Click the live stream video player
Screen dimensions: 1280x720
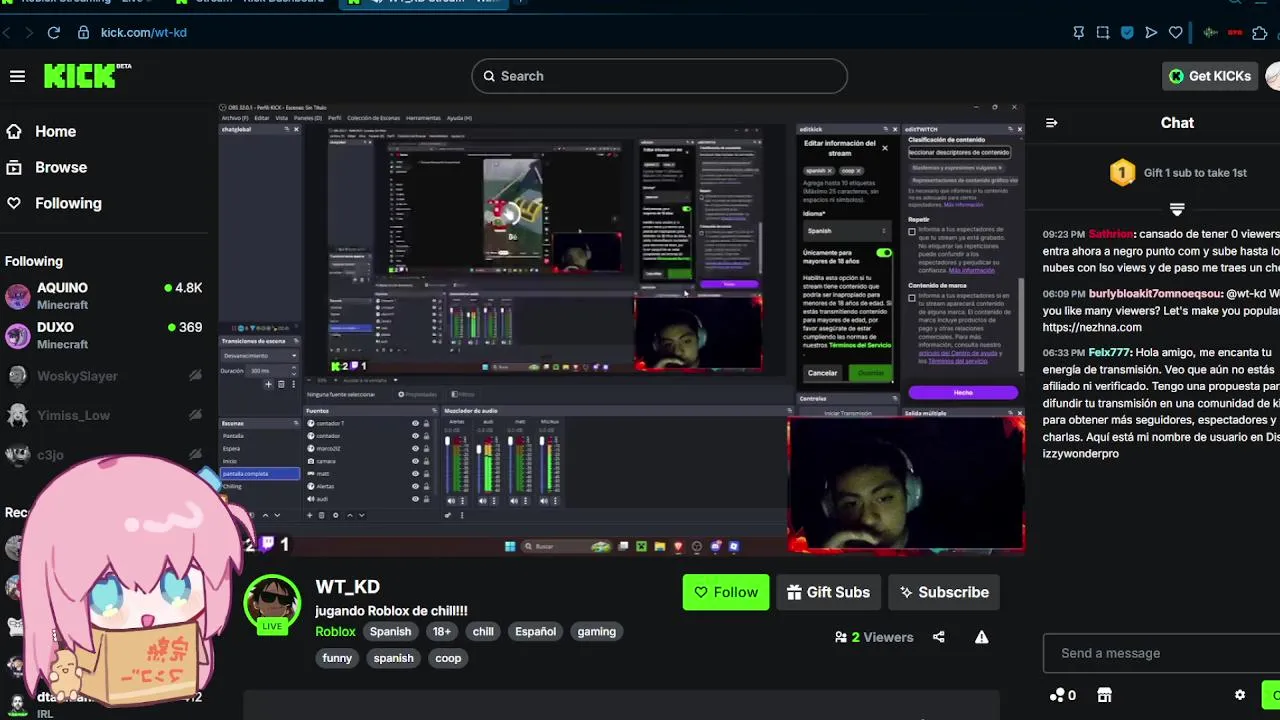622,328
